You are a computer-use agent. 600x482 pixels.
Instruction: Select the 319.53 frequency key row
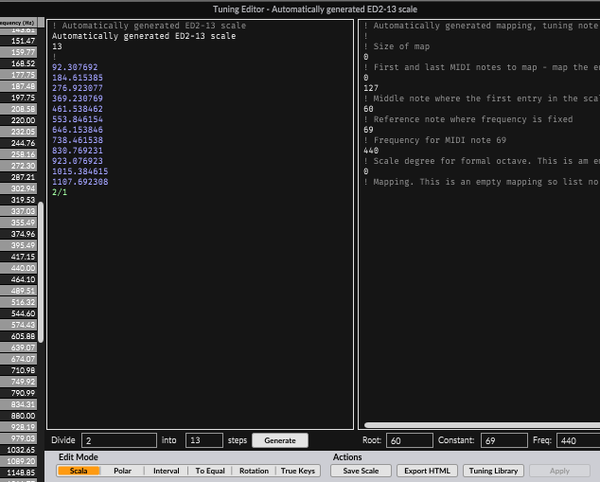(x=18, y=200)
